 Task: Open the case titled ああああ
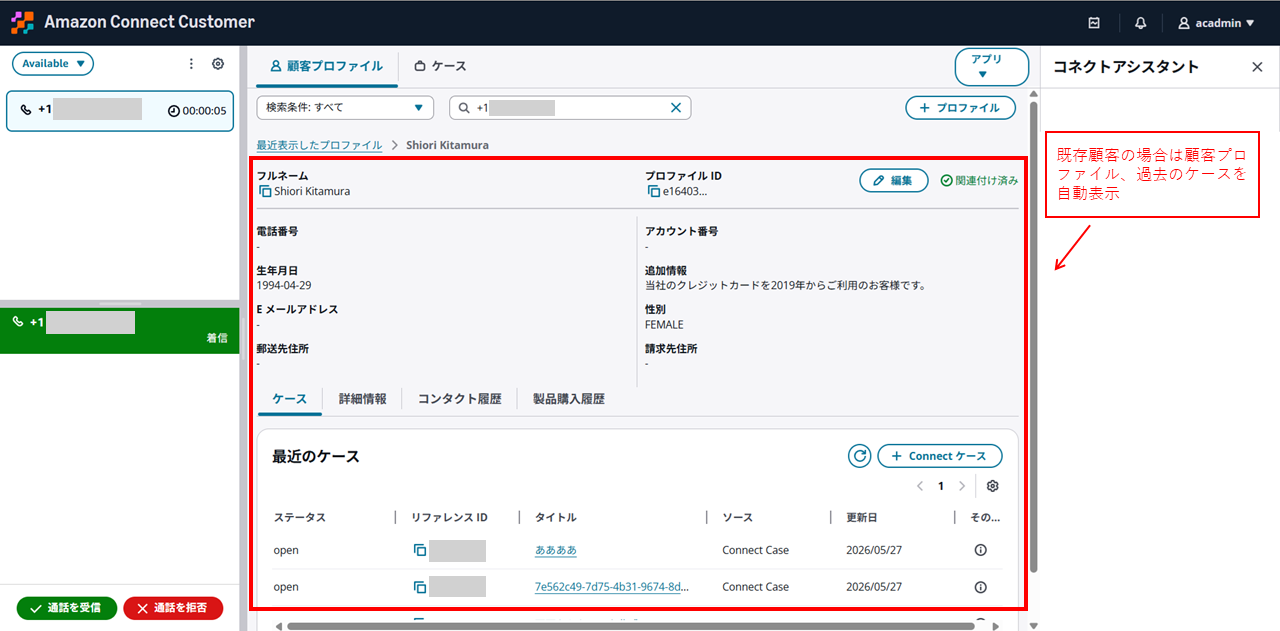[556, 550]
